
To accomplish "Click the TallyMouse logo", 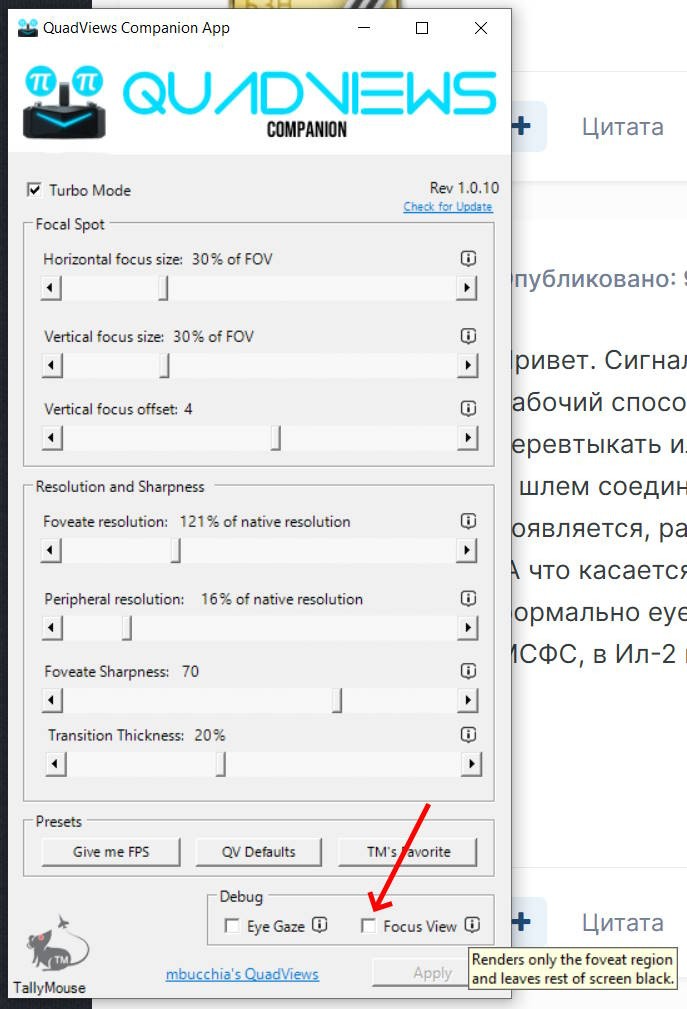I will click(57, 944).
